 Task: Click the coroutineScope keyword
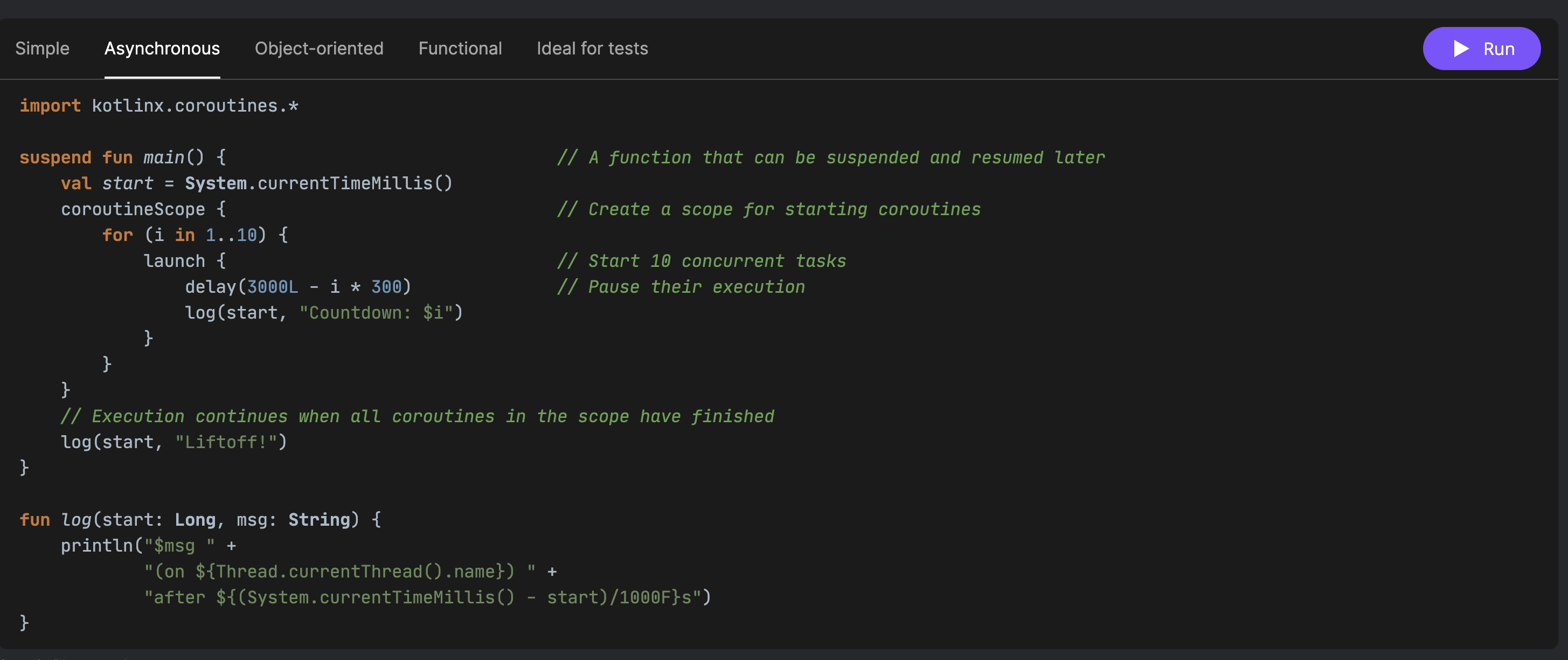[133, 209]
